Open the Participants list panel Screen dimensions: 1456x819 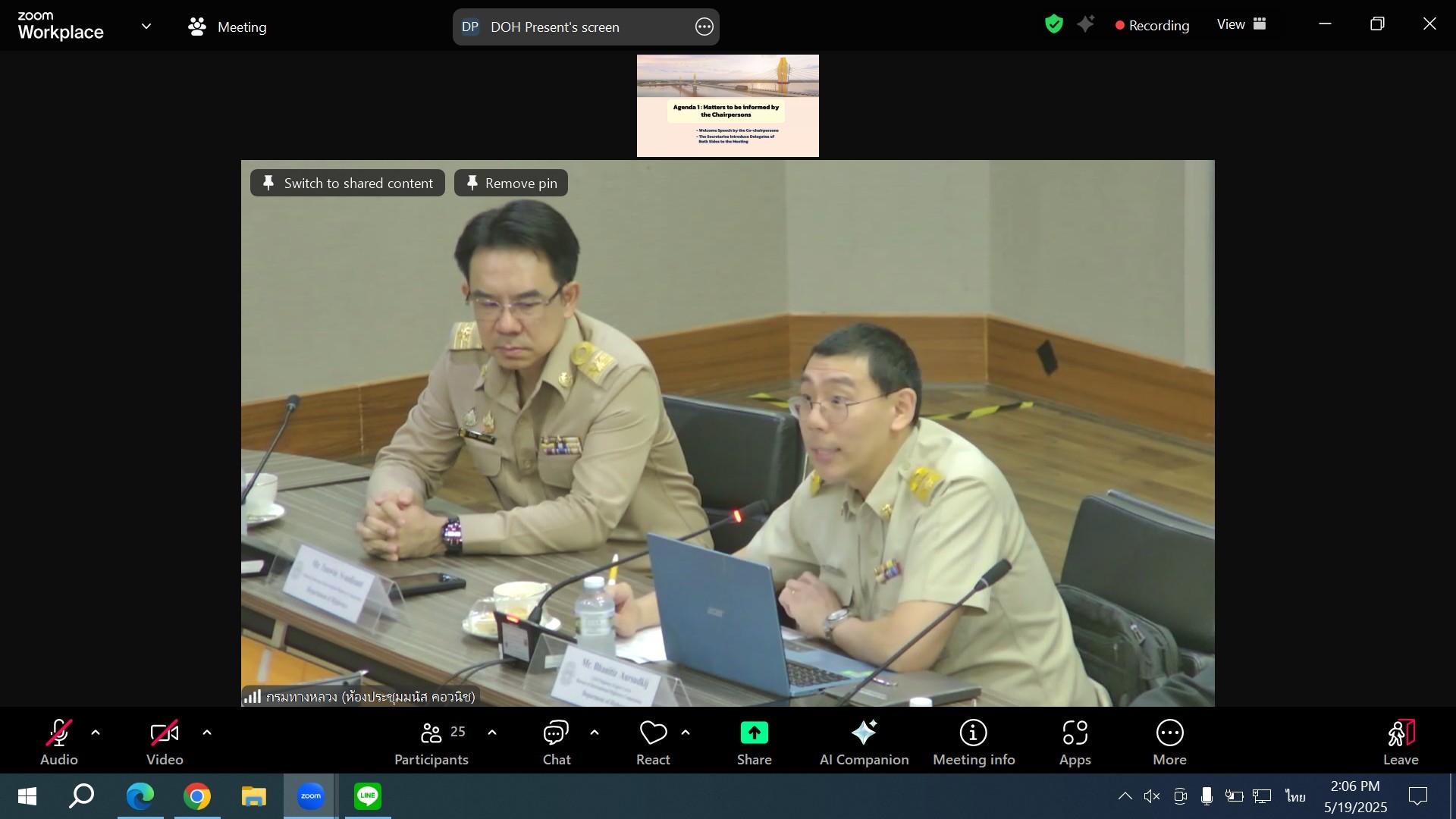click(x=431, y=742)
